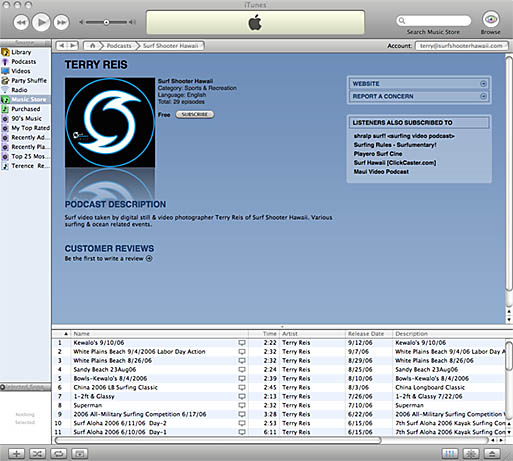513x461 pixels.
Task: Click Report a Concern arrow
Action: (483, 96)
